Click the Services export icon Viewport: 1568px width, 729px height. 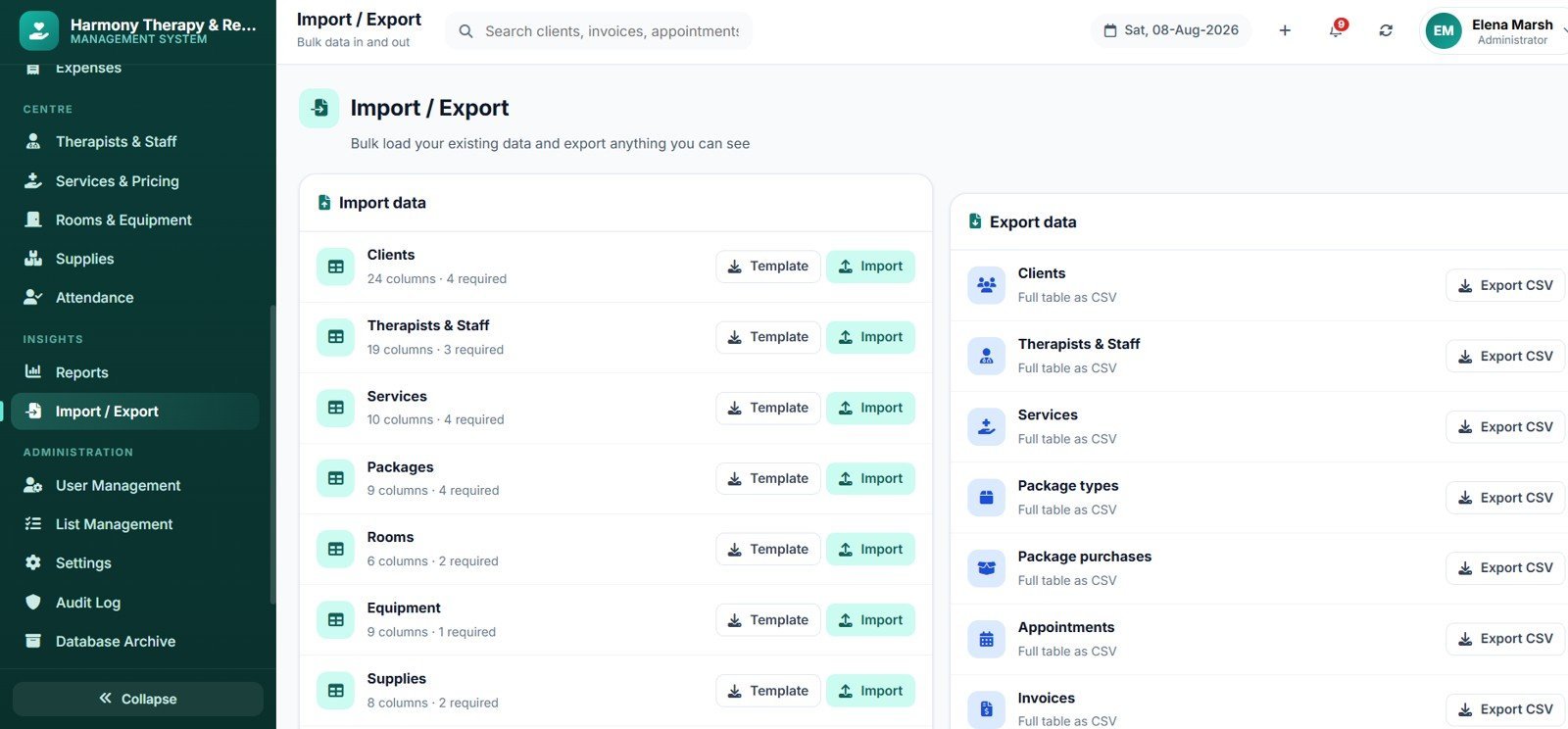[986, 427]
